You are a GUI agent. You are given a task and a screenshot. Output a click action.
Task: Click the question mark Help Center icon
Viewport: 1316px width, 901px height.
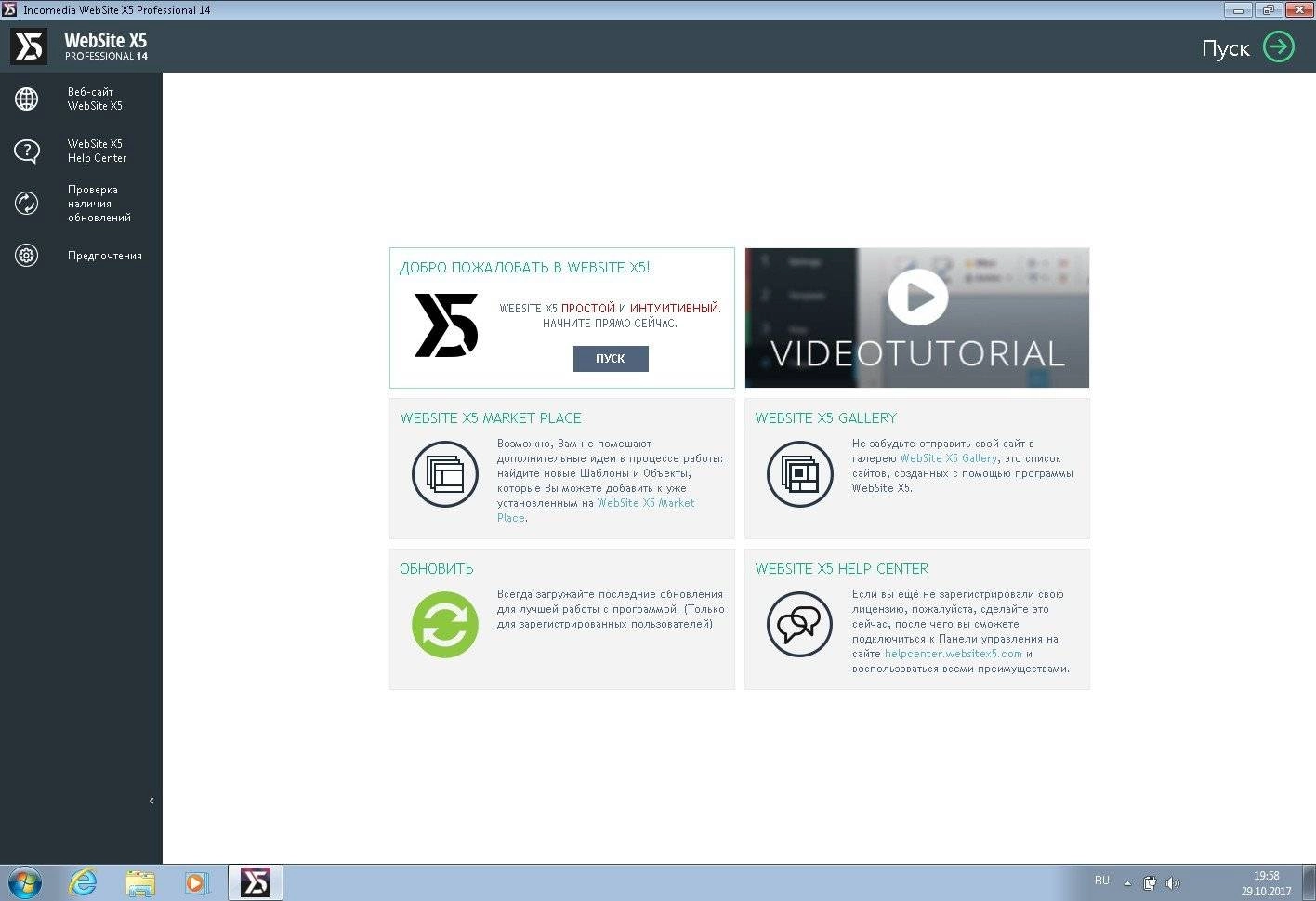point(27,151)
